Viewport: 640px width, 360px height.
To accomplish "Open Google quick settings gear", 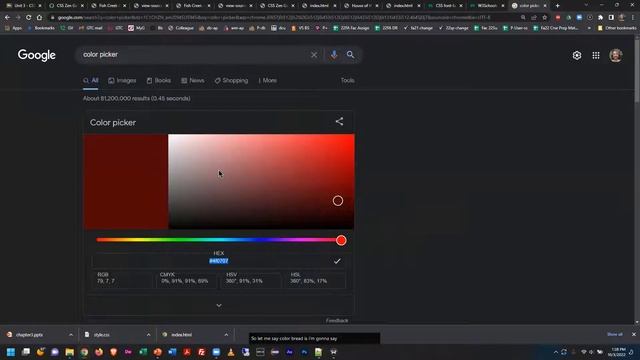I will [x=577, y=55].
